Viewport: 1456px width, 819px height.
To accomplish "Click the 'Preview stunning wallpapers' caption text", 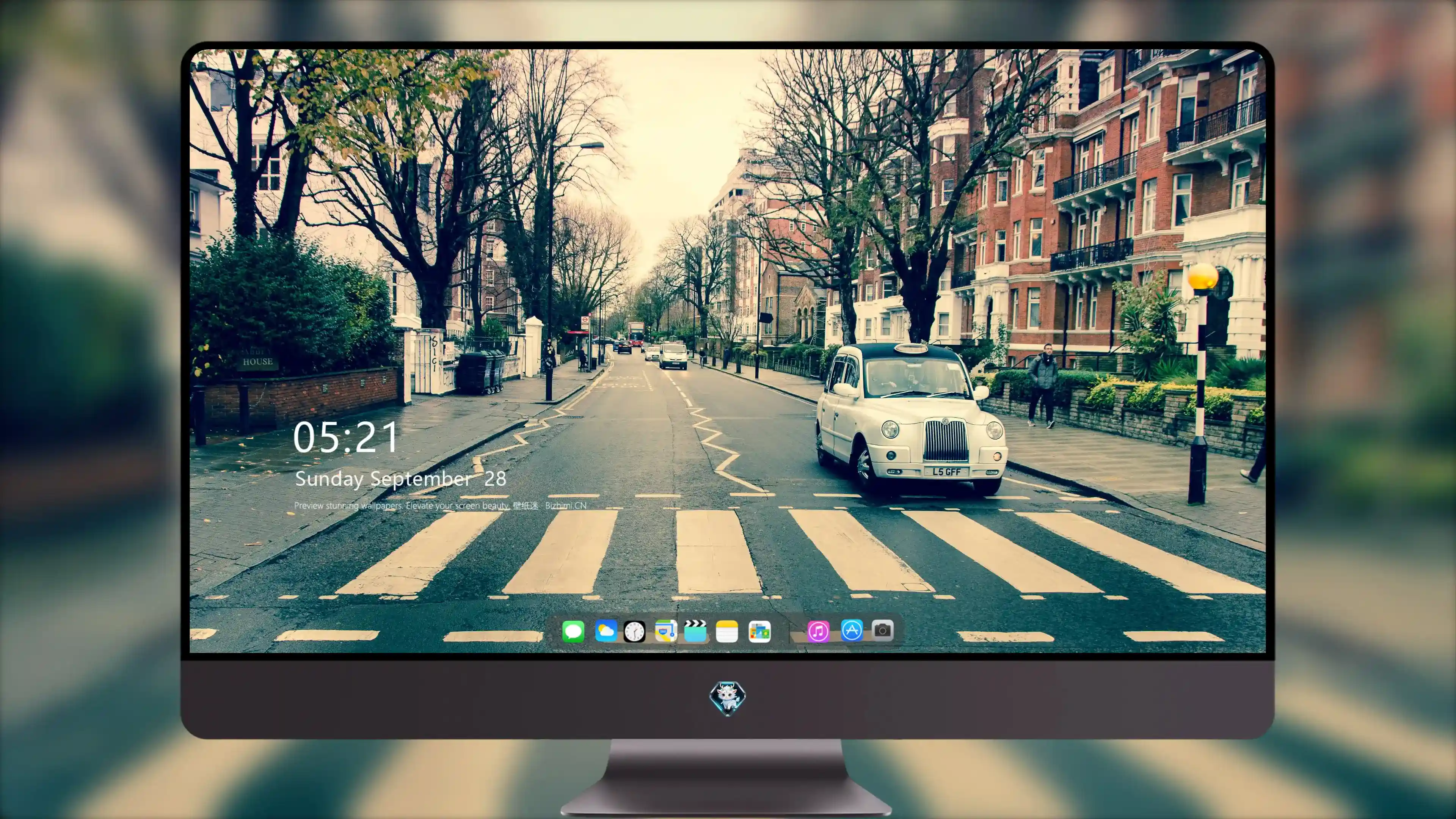I will 440,505.
